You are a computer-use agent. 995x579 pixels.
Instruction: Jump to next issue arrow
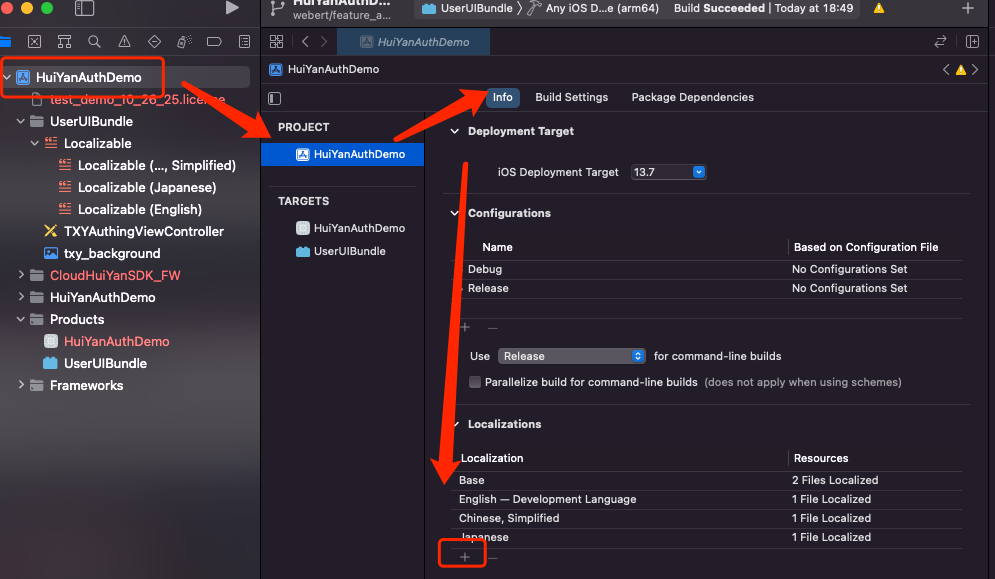[975, 69]
